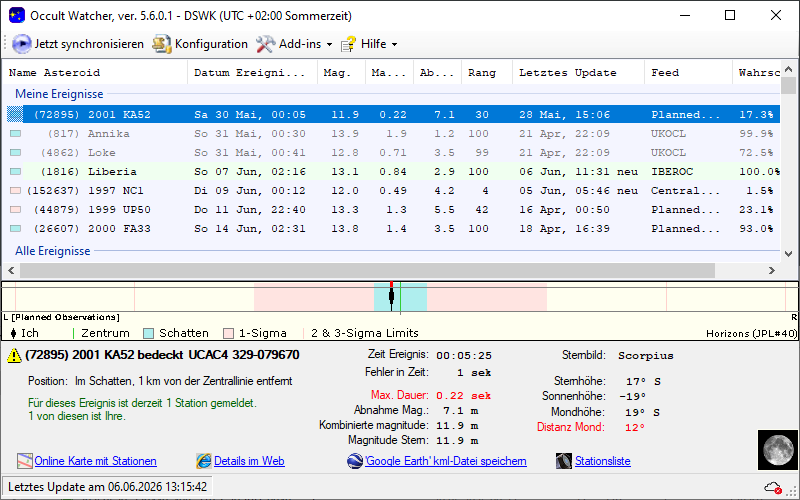
Task: Click the horizontal scroll right arrow
Action: pyautogui.click(x=772, y=270)
